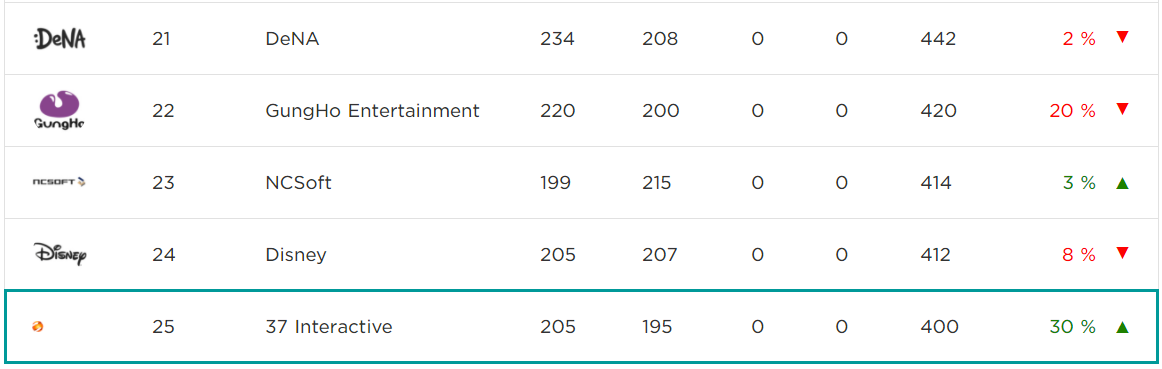Click total value 400 in highlighted row
This screenshot has height=369, width=1162.
click(939, 327)
